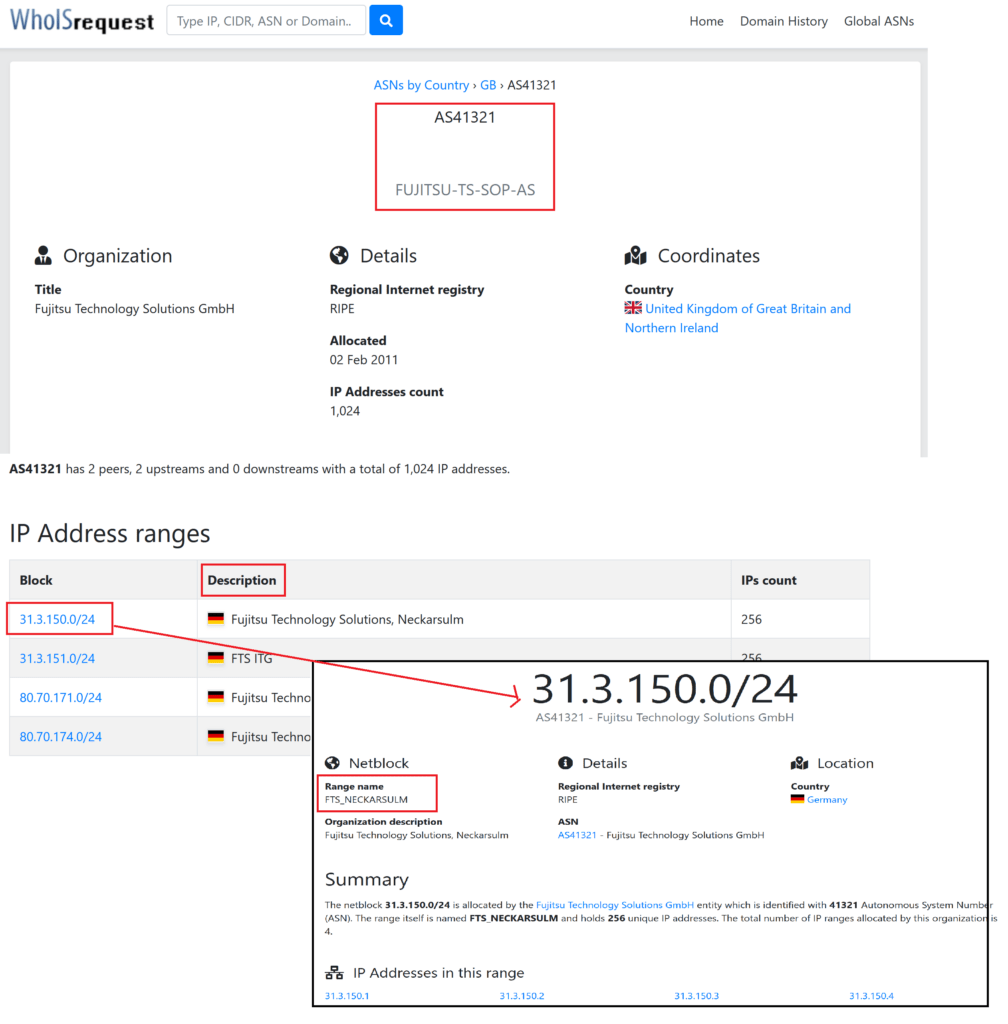Click the netblock Details info icon

pyautogui.click(x=565, y=763)
